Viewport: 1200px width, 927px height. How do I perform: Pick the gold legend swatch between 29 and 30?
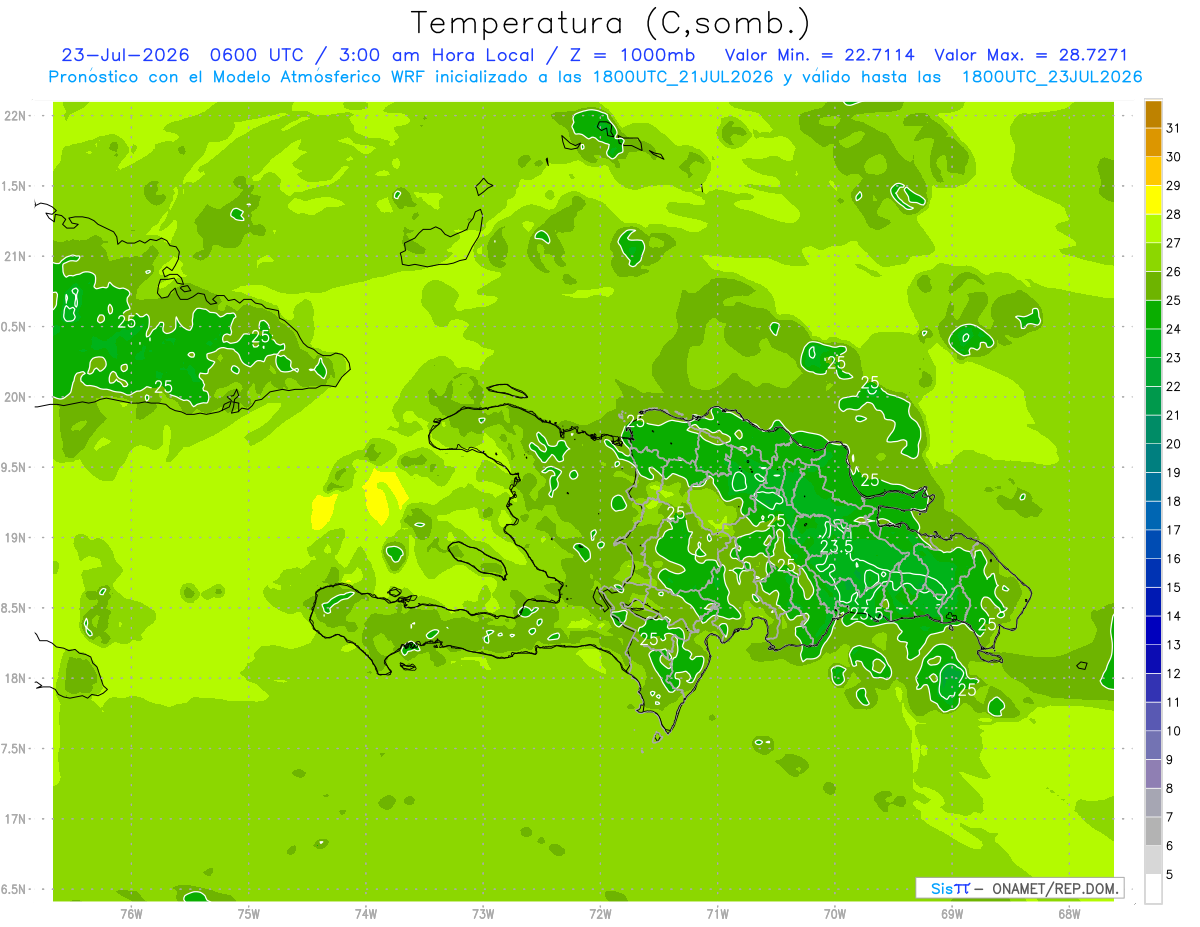[x=1153, y=172]
